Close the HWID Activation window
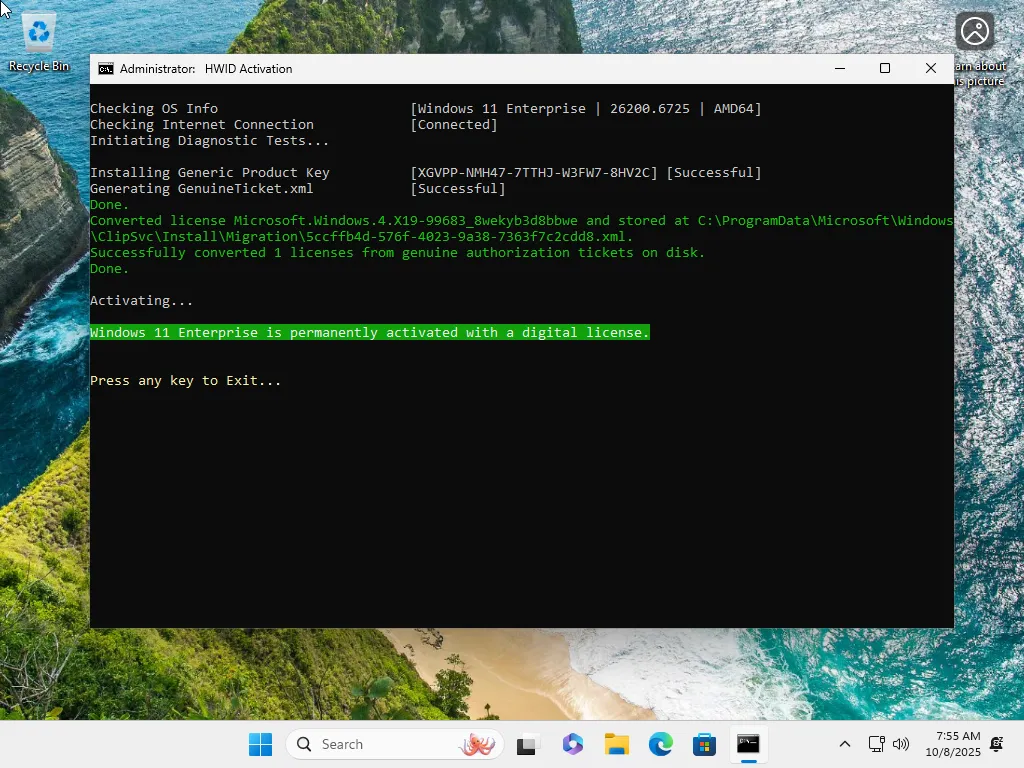 [x=931, y=69]
